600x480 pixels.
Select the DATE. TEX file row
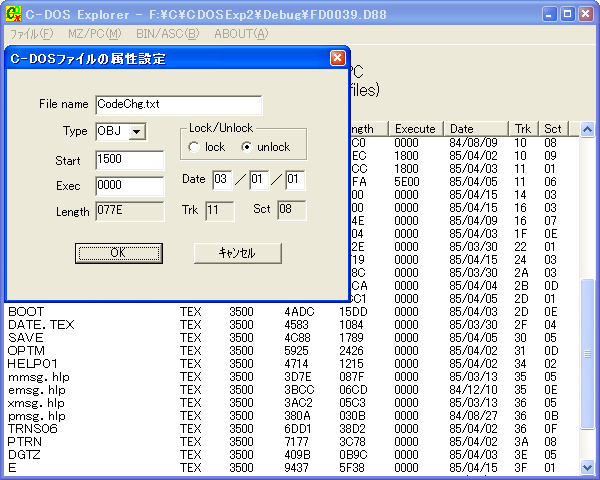pyautogui.click(x=292, y=325)
